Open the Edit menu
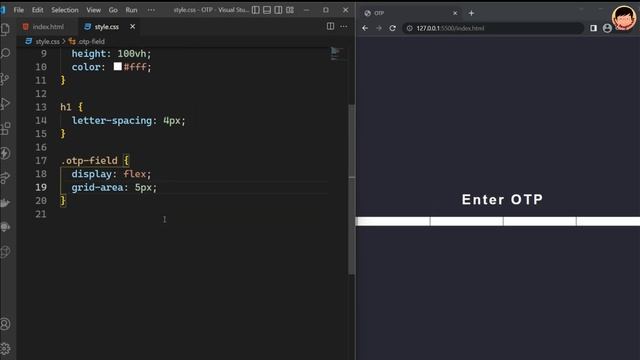 coord(38,10)
